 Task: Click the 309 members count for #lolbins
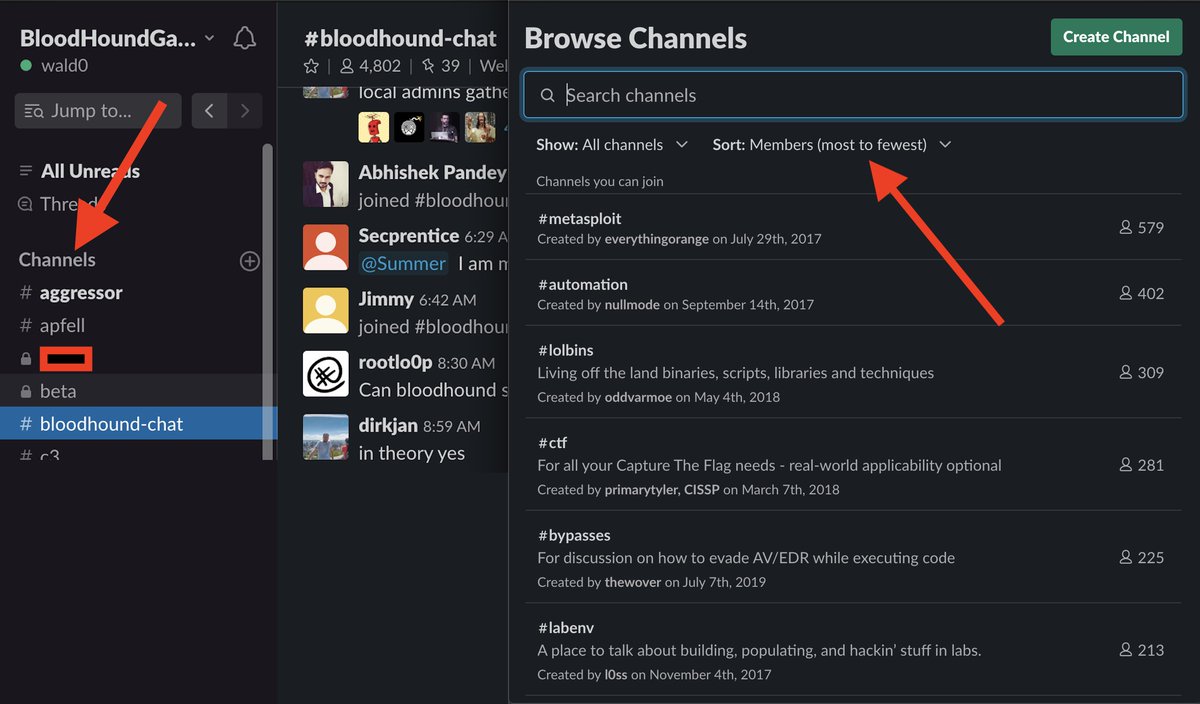pyautogui.click(x=1142, y=373)
